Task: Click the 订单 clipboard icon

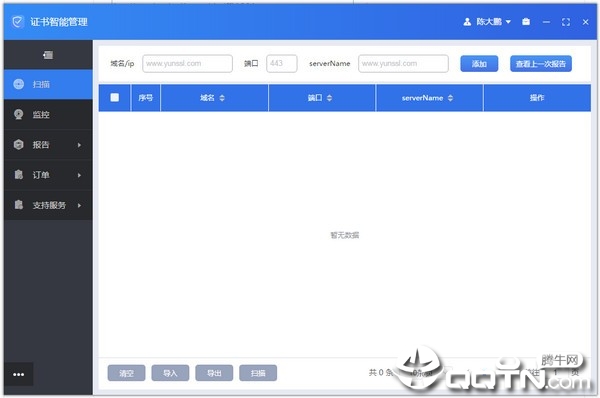Action: [18, 175]
